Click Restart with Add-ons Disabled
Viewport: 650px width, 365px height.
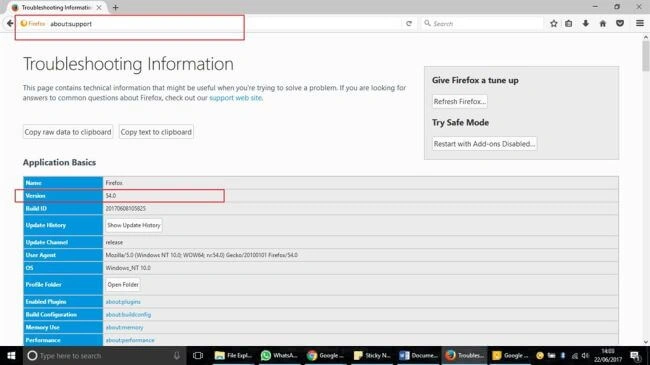pyautogui.click(x=484, y=144)
